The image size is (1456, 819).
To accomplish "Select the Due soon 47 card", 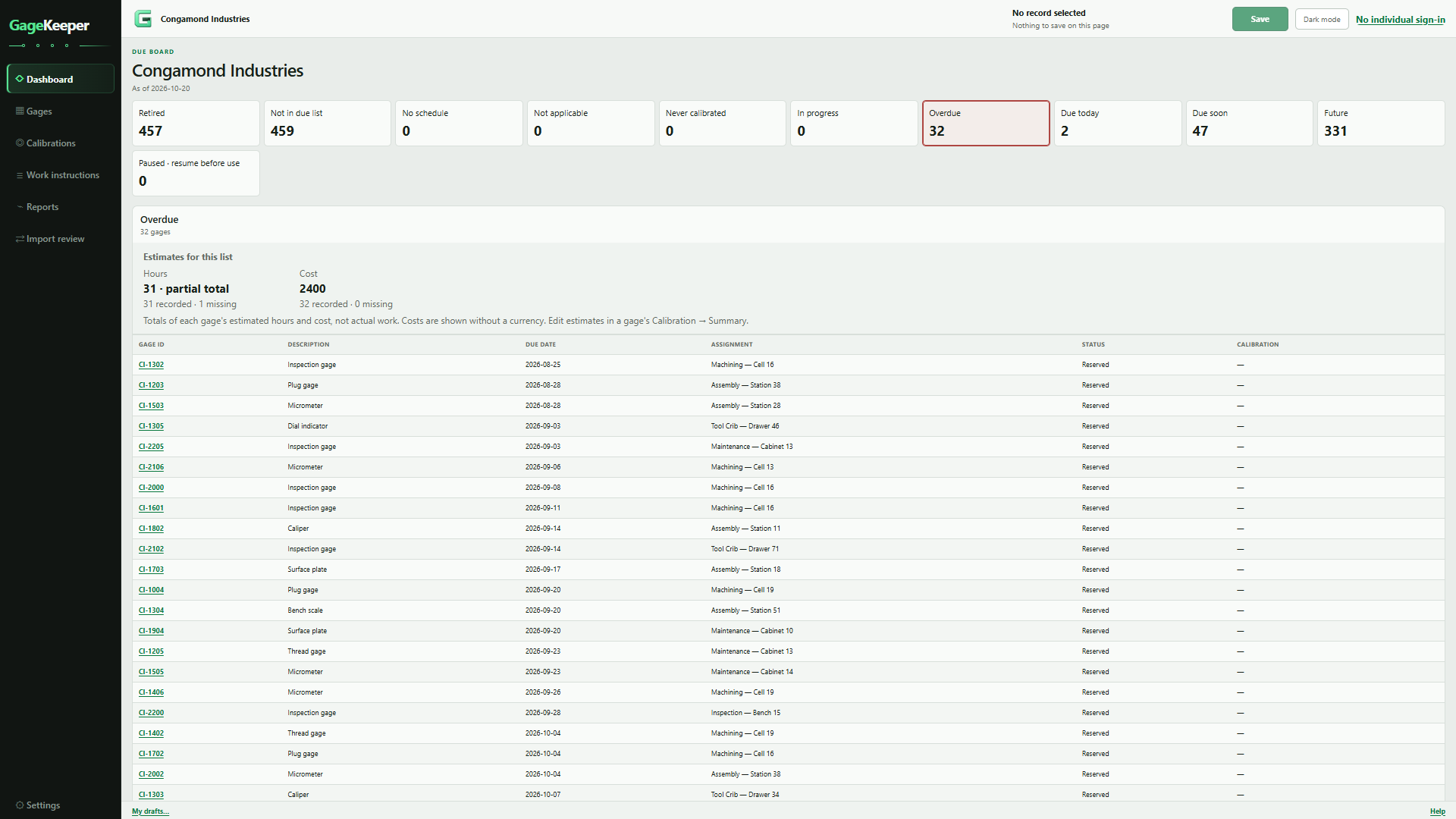I will (1249, 123).
